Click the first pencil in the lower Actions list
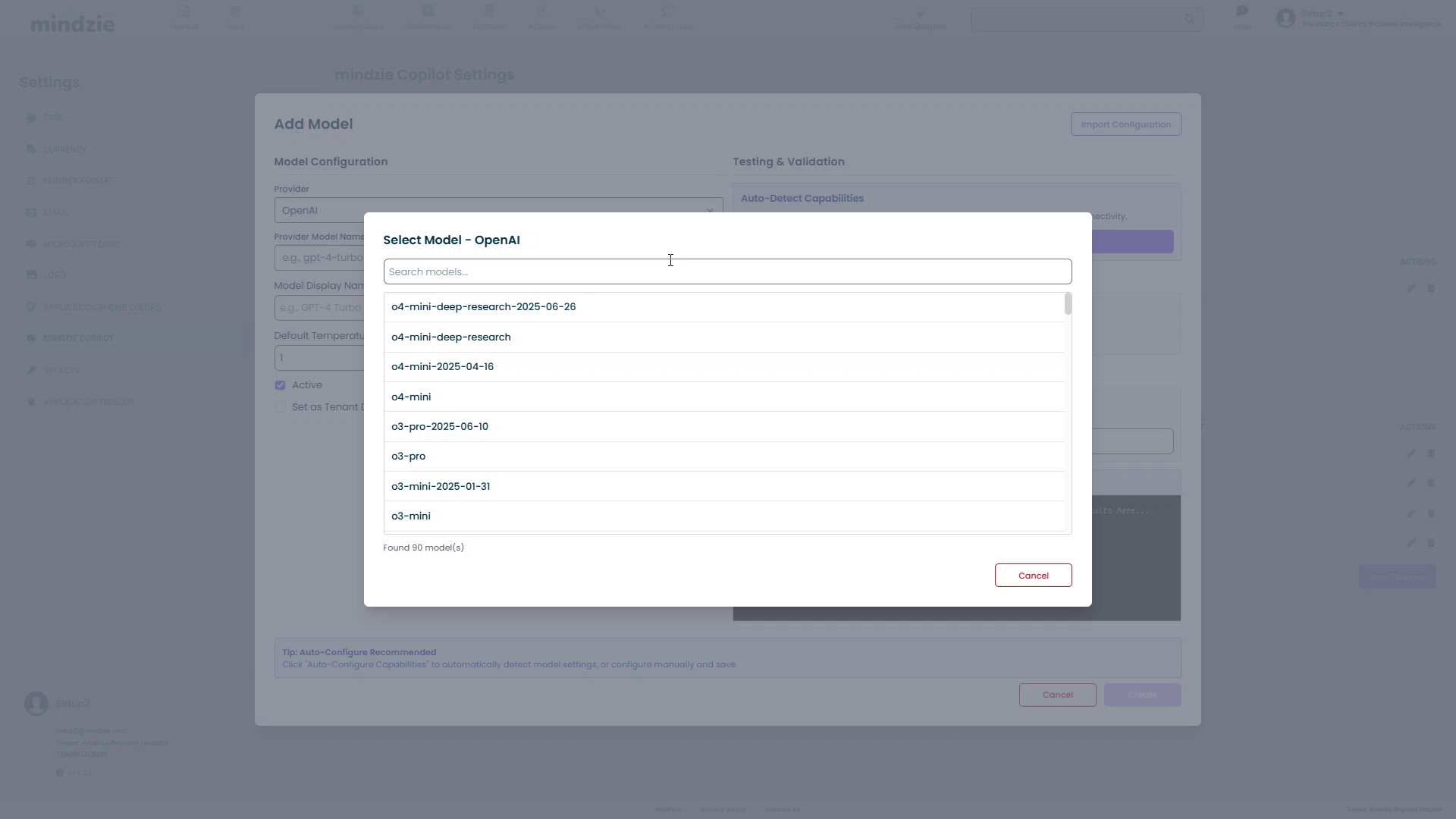1456x819 pixels. pyautogui.click(x=1411, y=453)
